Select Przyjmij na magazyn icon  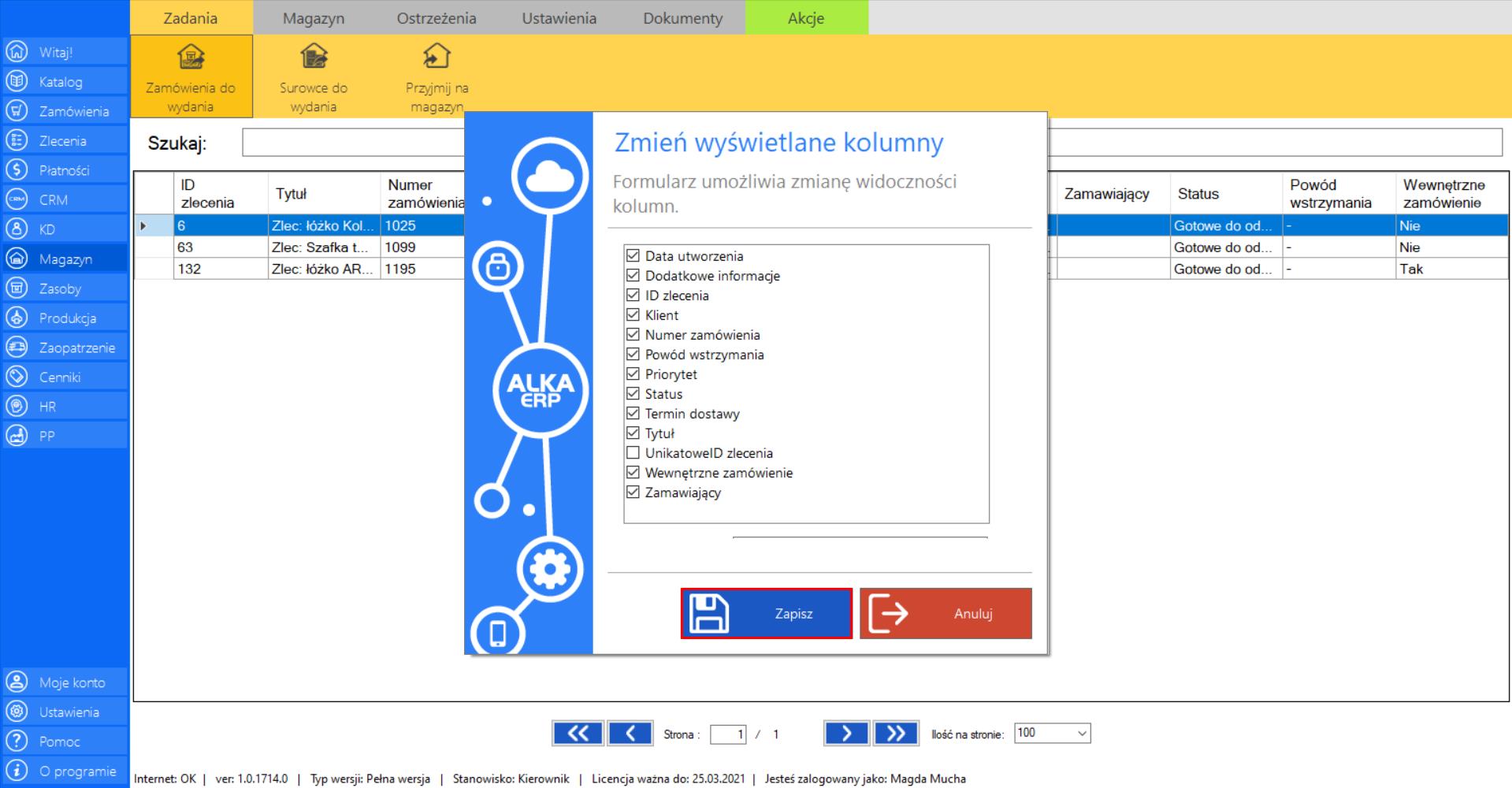(x=437, y=58)
